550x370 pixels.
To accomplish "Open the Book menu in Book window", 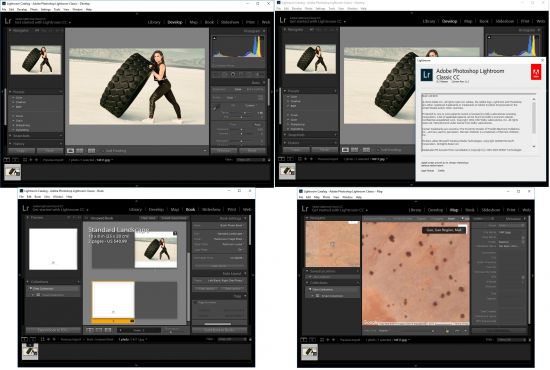I will [38, 197].
